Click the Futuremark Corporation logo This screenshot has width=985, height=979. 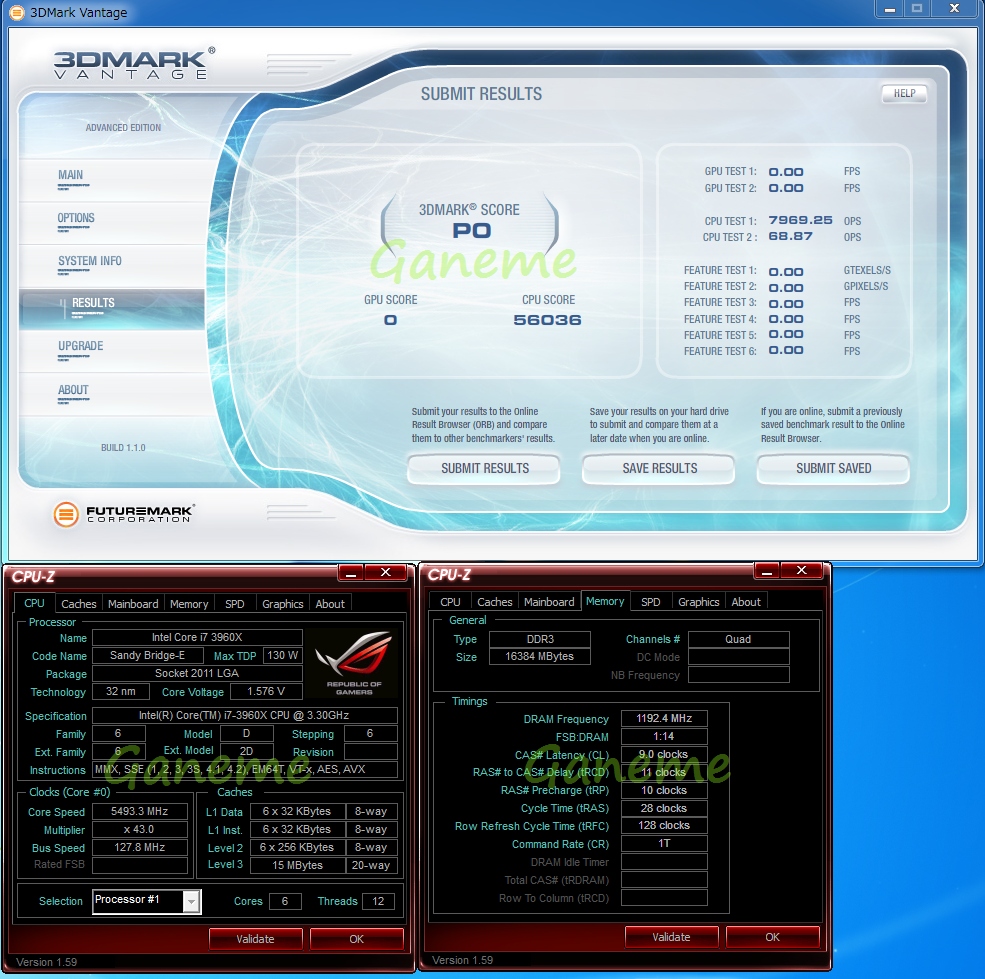pos(124,514)
